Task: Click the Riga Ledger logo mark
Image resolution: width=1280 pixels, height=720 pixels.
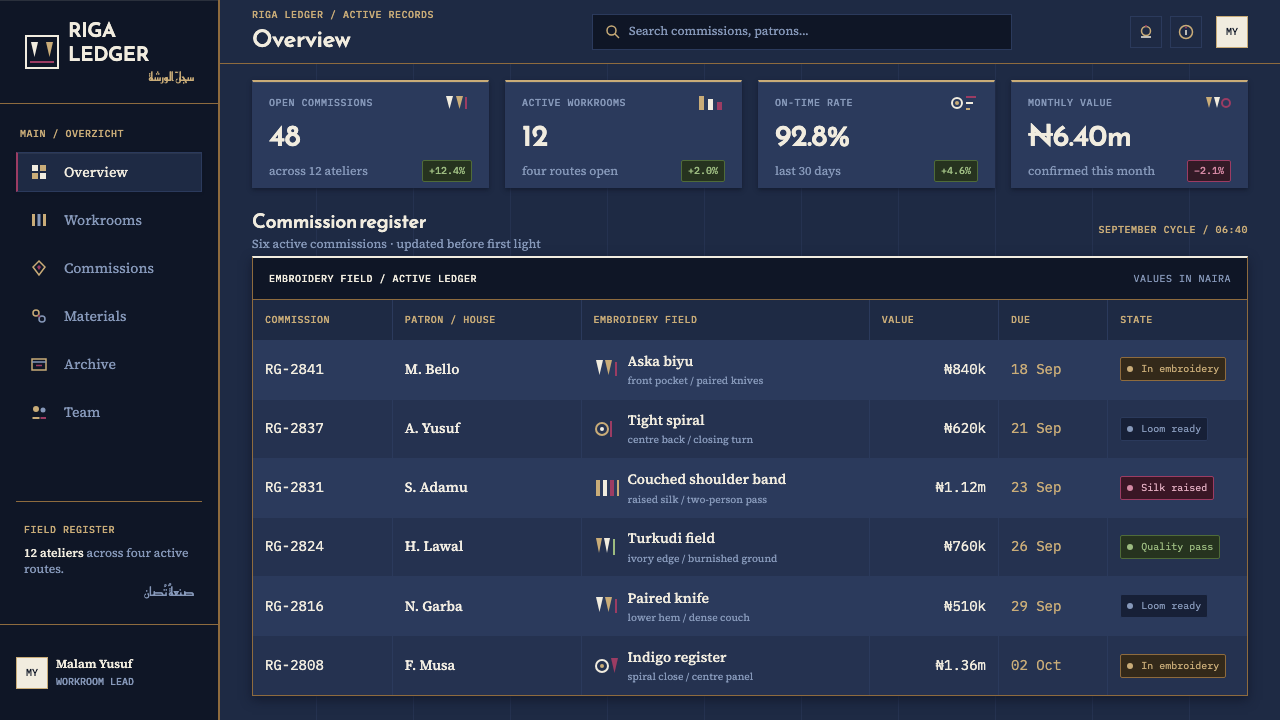Action: coord(42,52)
